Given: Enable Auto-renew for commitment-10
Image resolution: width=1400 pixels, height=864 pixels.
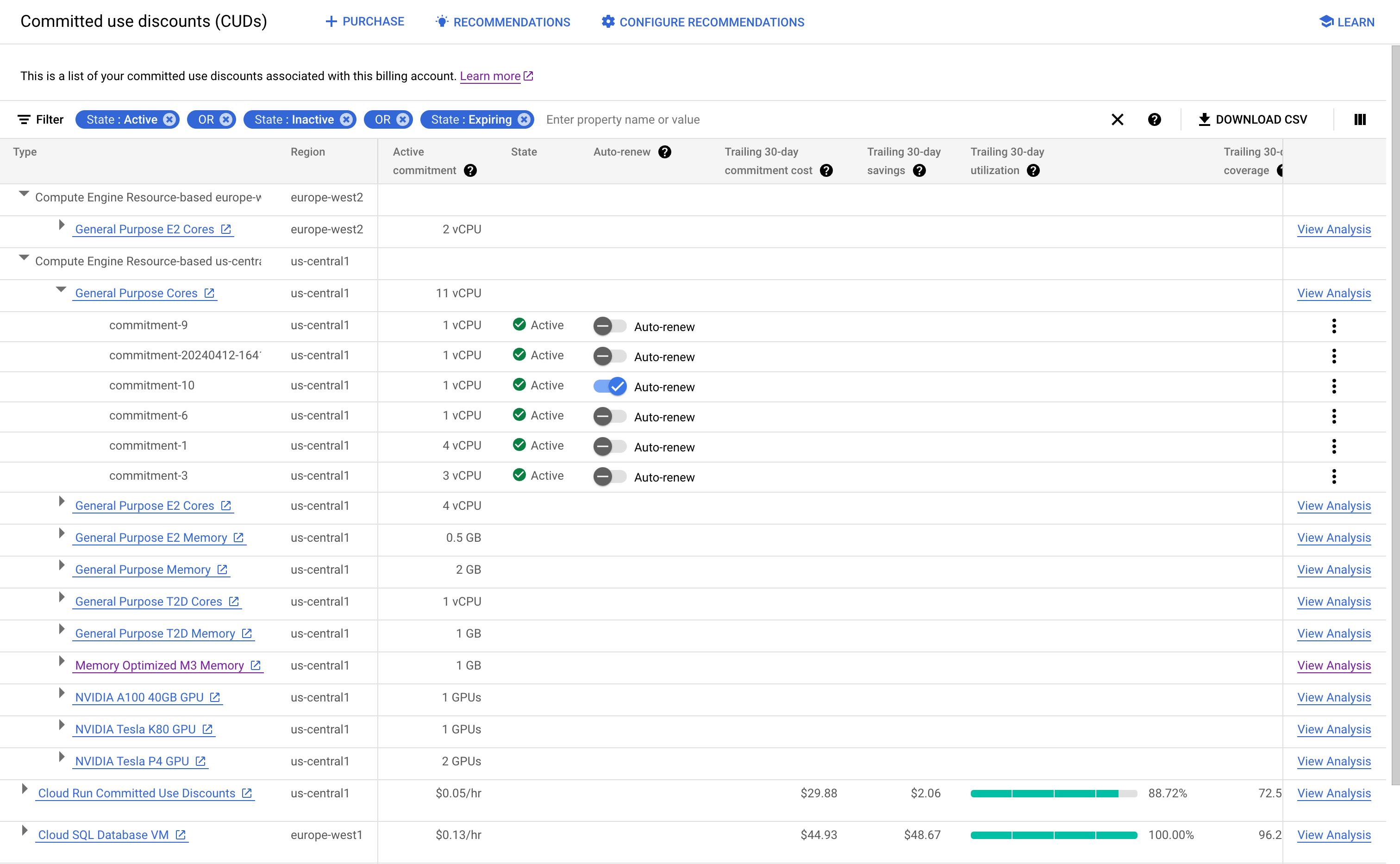Looking at the screenshot, I should 610,387.
